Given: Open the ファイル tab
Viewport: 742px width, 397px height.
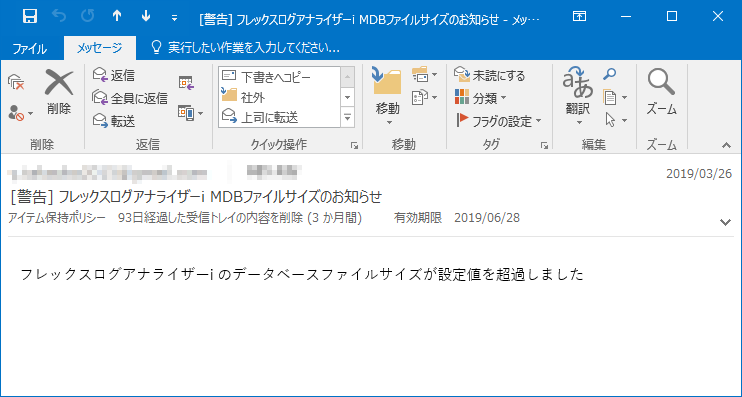Looking at the screenshot, I should [x=29, y=48].
